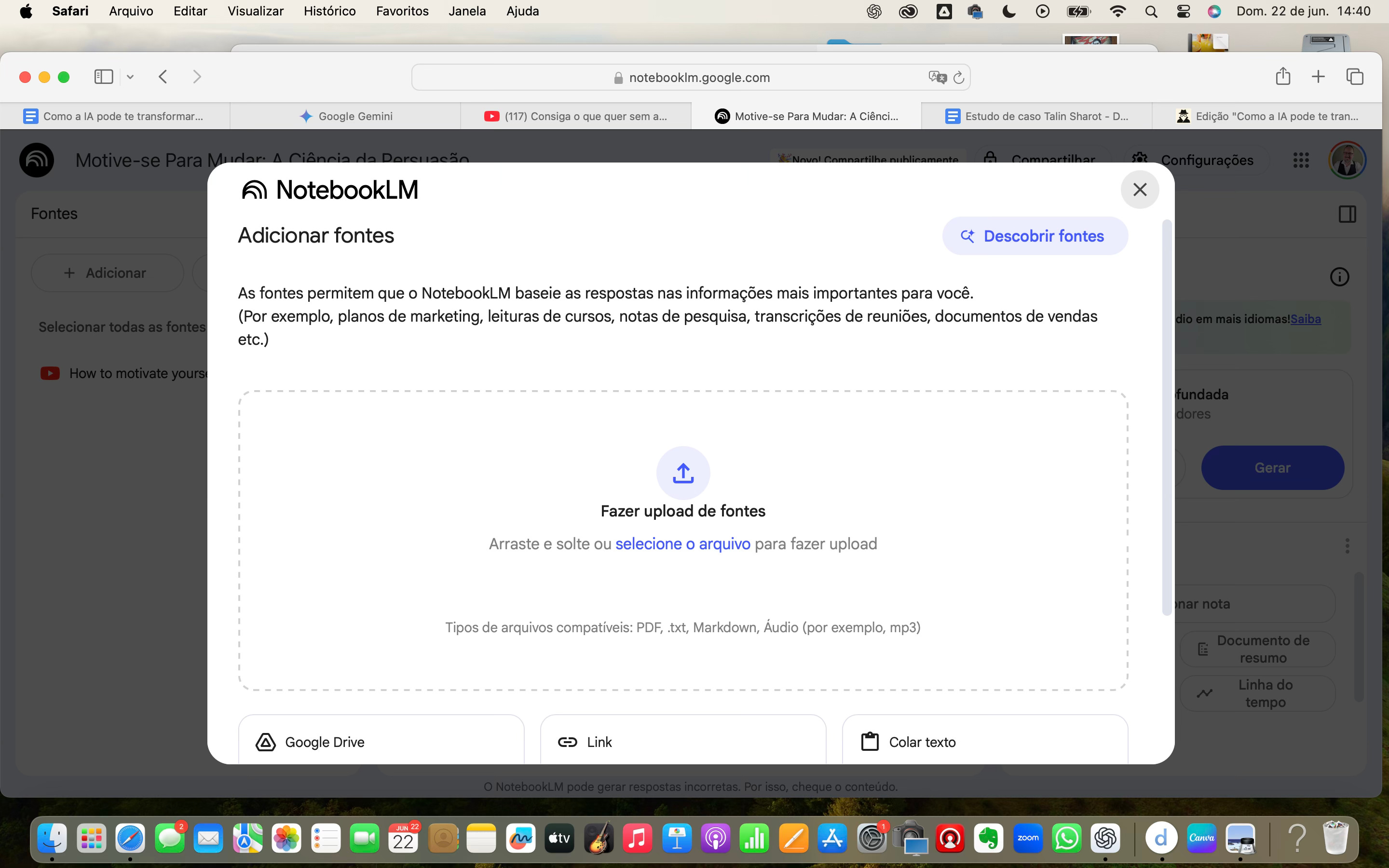Screen dimensions: 1389x868
Task: Click the info icon on right panel
Action: [x=1339, y=277]
